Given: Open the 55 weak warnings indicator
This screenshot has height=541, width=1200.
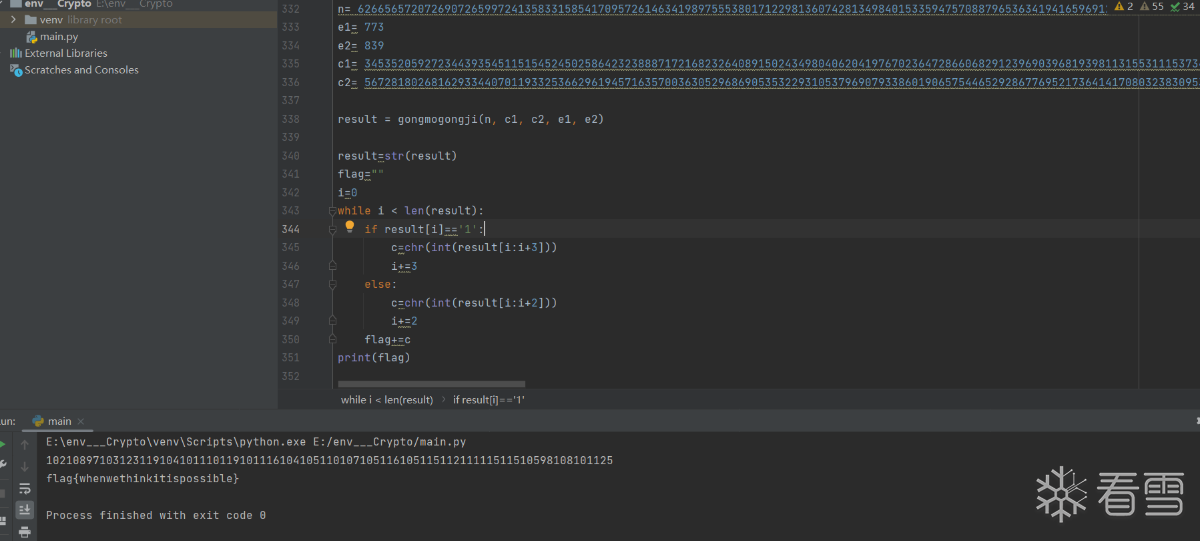Looking at the screenshot, I should (1150, 7).
